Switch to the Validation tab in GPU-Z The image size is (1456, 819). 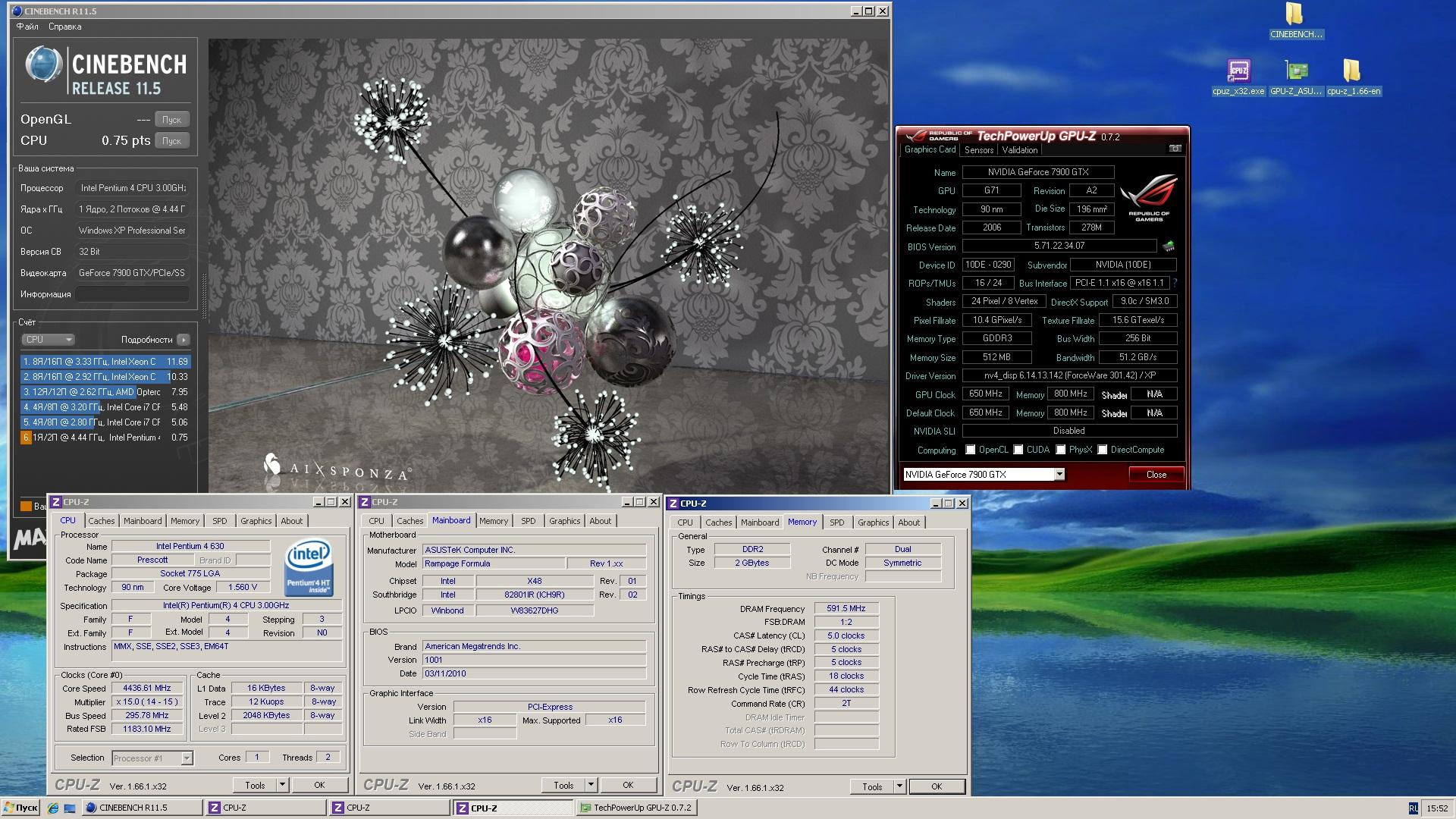click(1020, 150)
